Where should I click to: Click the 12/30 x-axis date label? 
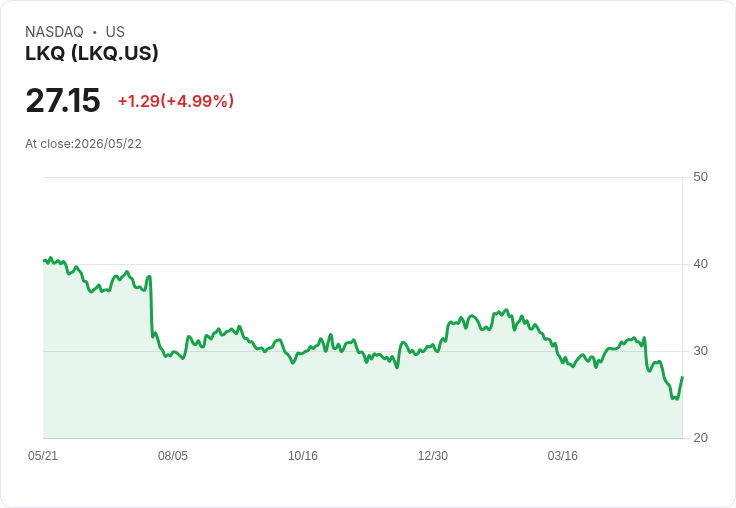pyautogui.click(x=433, y=455)
